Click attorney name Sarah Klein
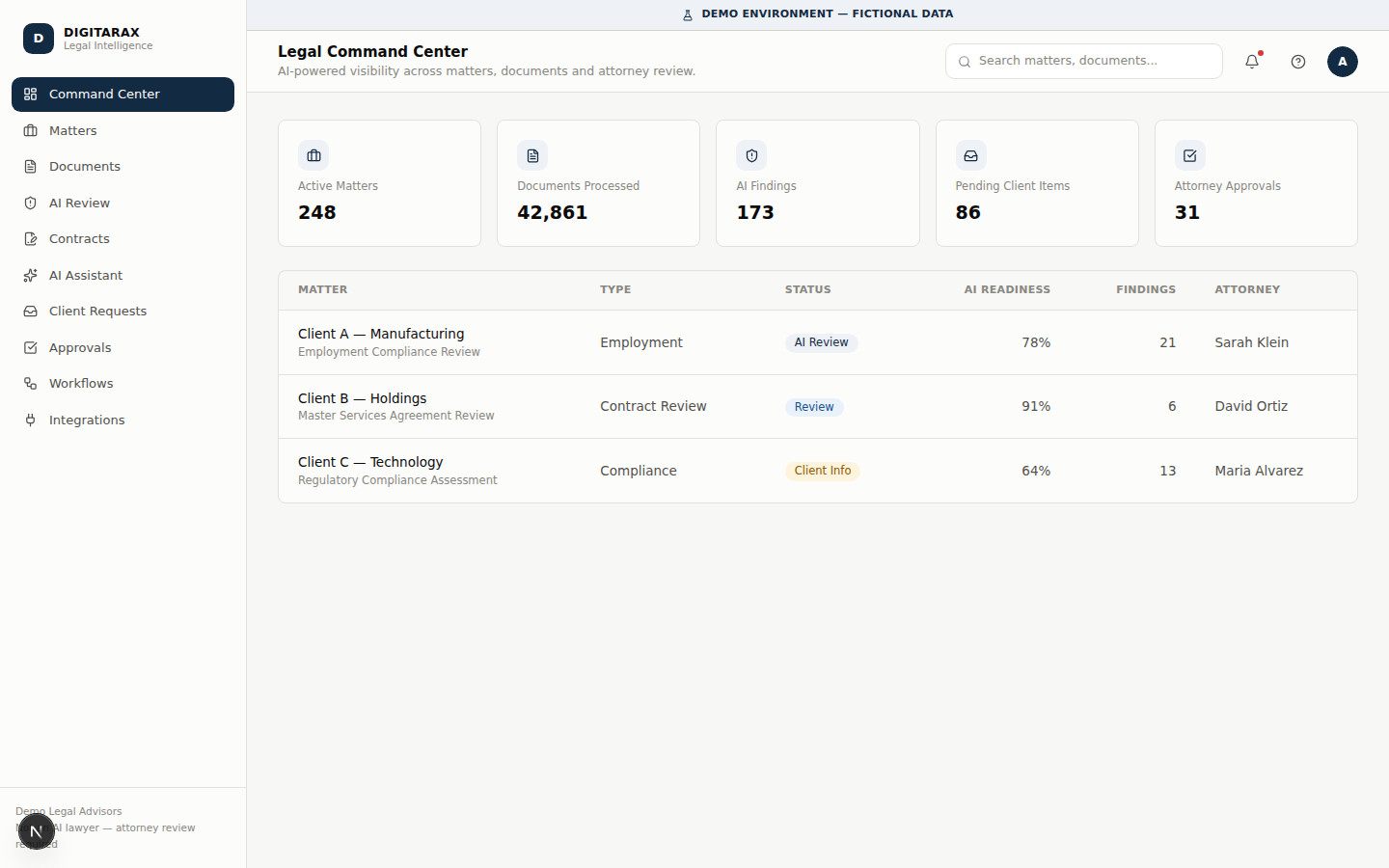Screen dimensions: 1389x868 click(x=1251, y=342)
